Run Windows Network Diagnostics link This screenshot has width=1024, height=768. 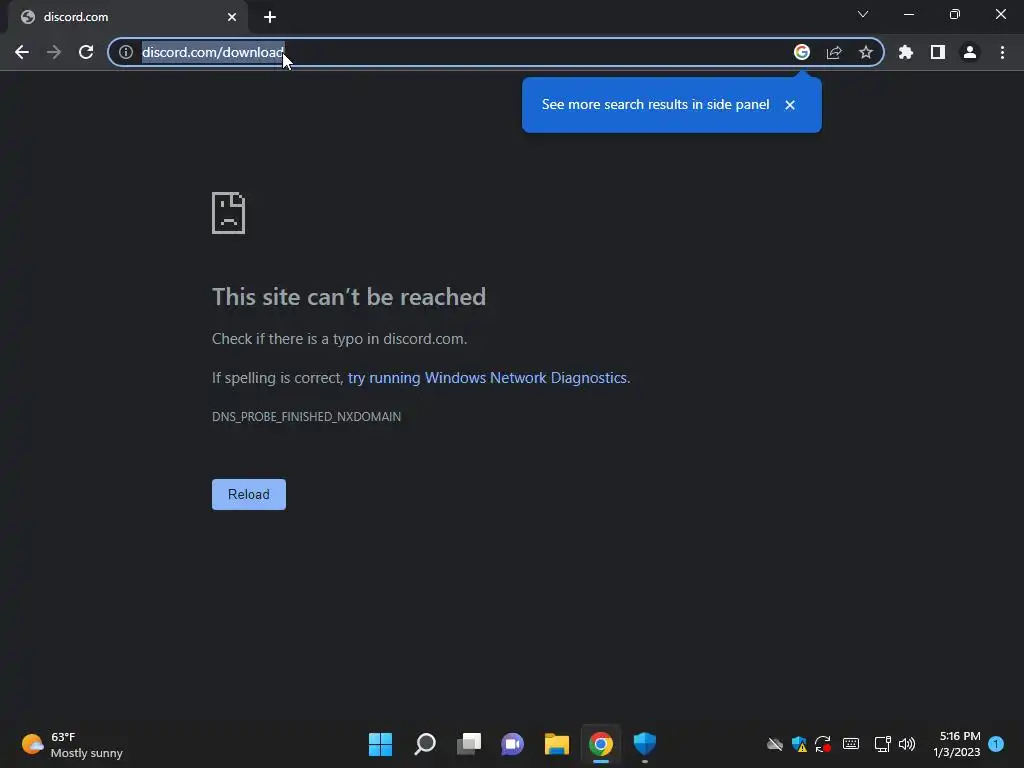coord(487,377)
